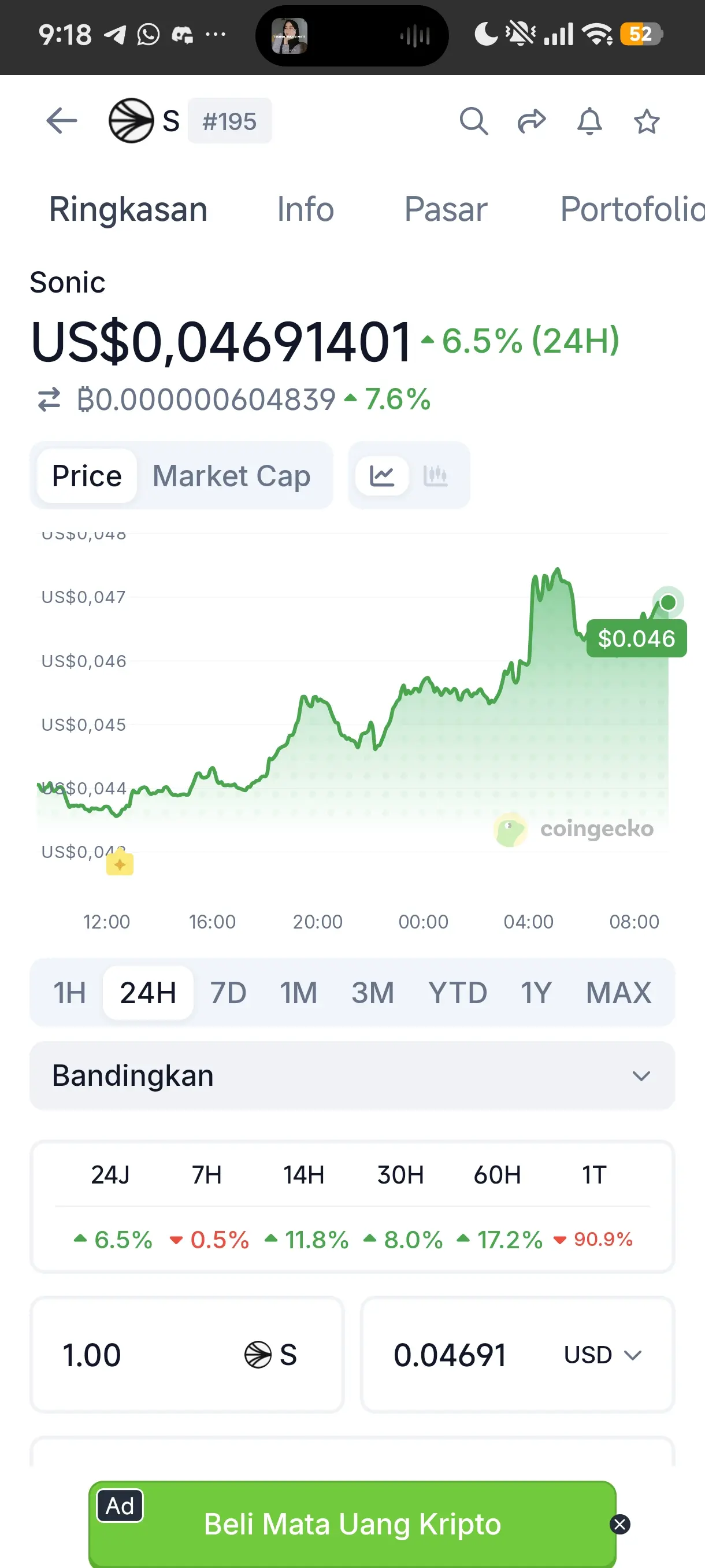Switch to the Info tab

pos(305,209)
